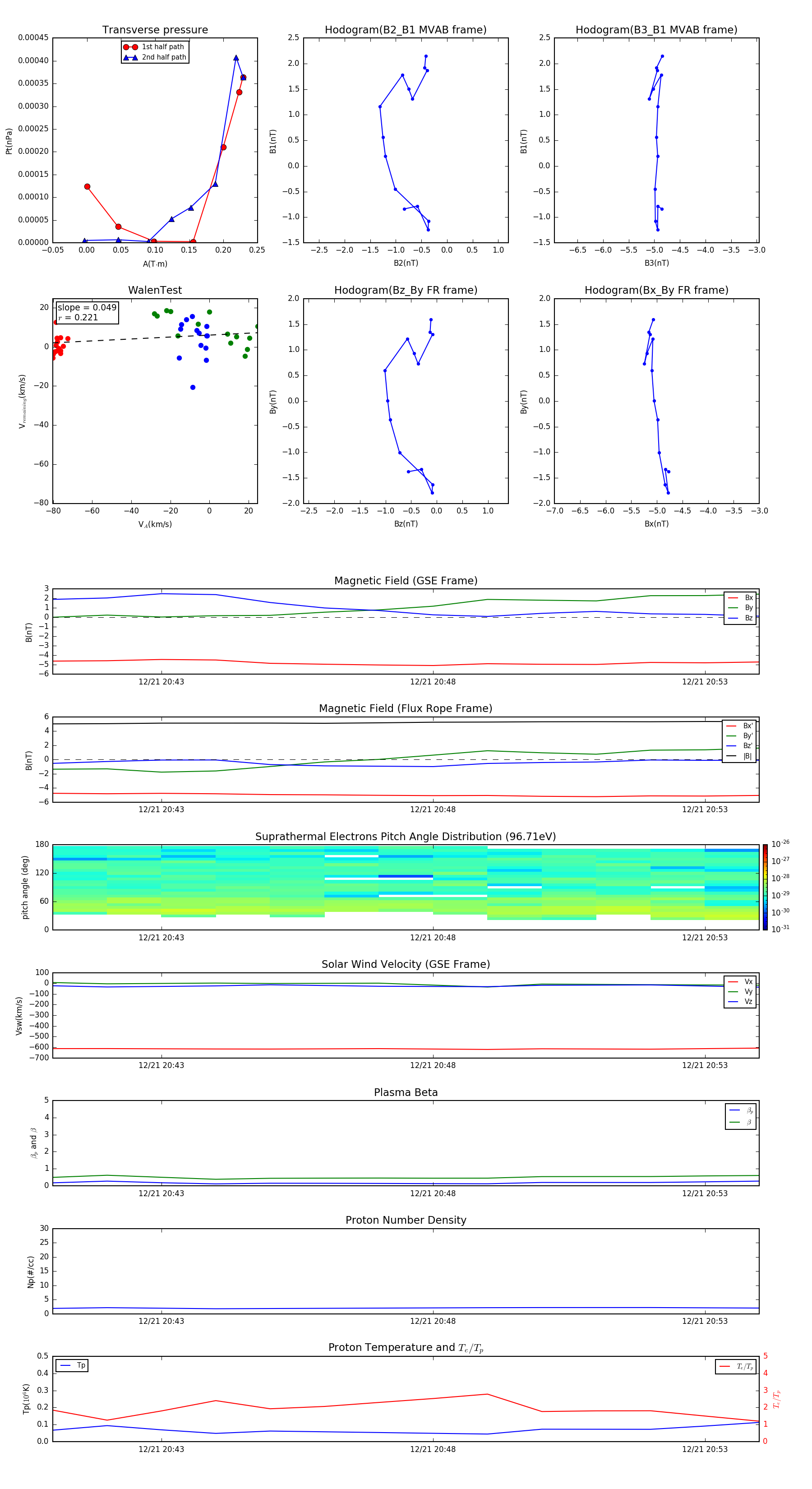Click the 'WalenTest' plot title
The height and width of the screenshot is (1489, 812).
click(155, 290)
